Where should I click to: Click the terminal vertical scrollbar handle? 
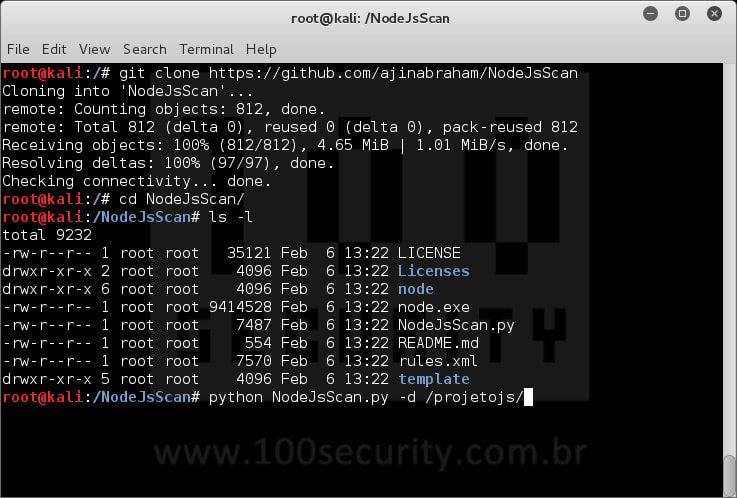[729, 476]
